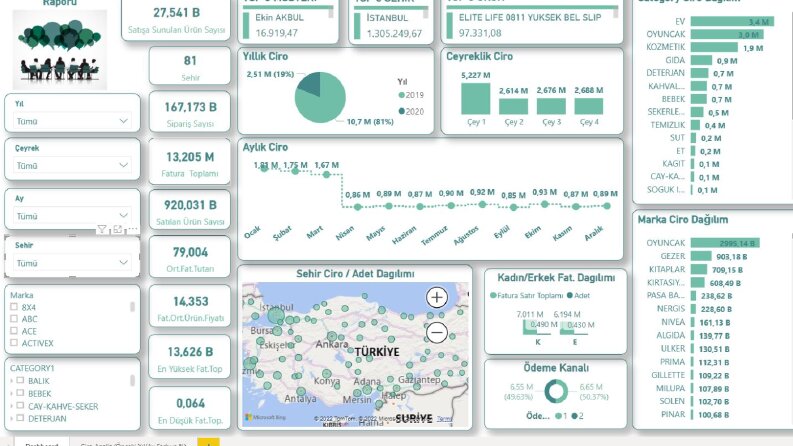Select the GEZER bar in Marka Ciro
This screenshot has width=793, height=446.
click(701, 256)
